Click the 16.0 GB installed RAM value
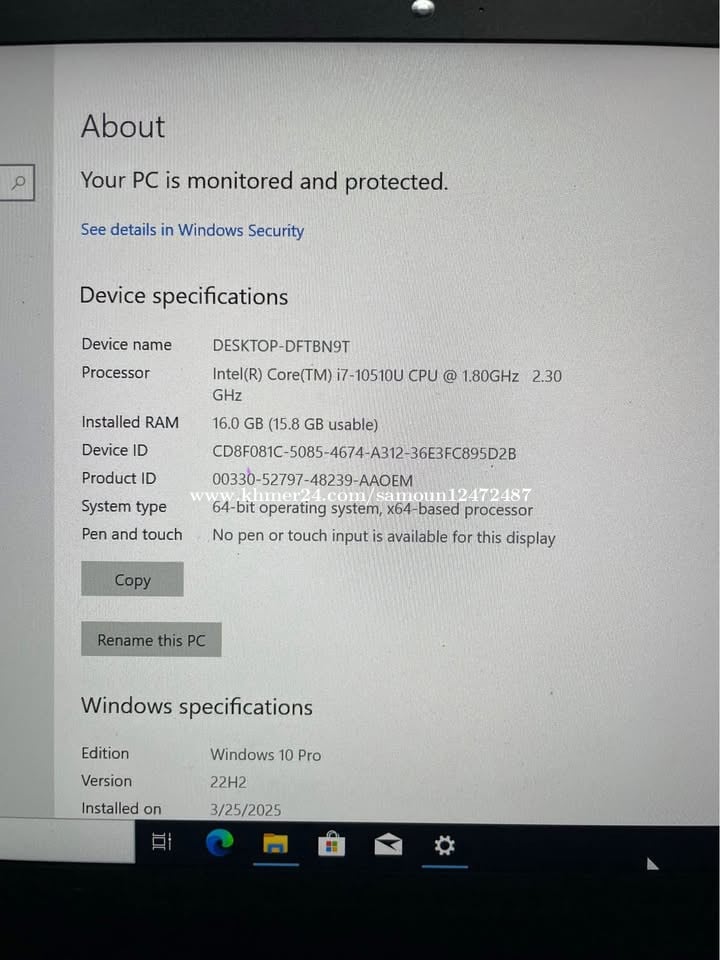Viewport: 720px width, 960px height. click(x=295, y=424)
